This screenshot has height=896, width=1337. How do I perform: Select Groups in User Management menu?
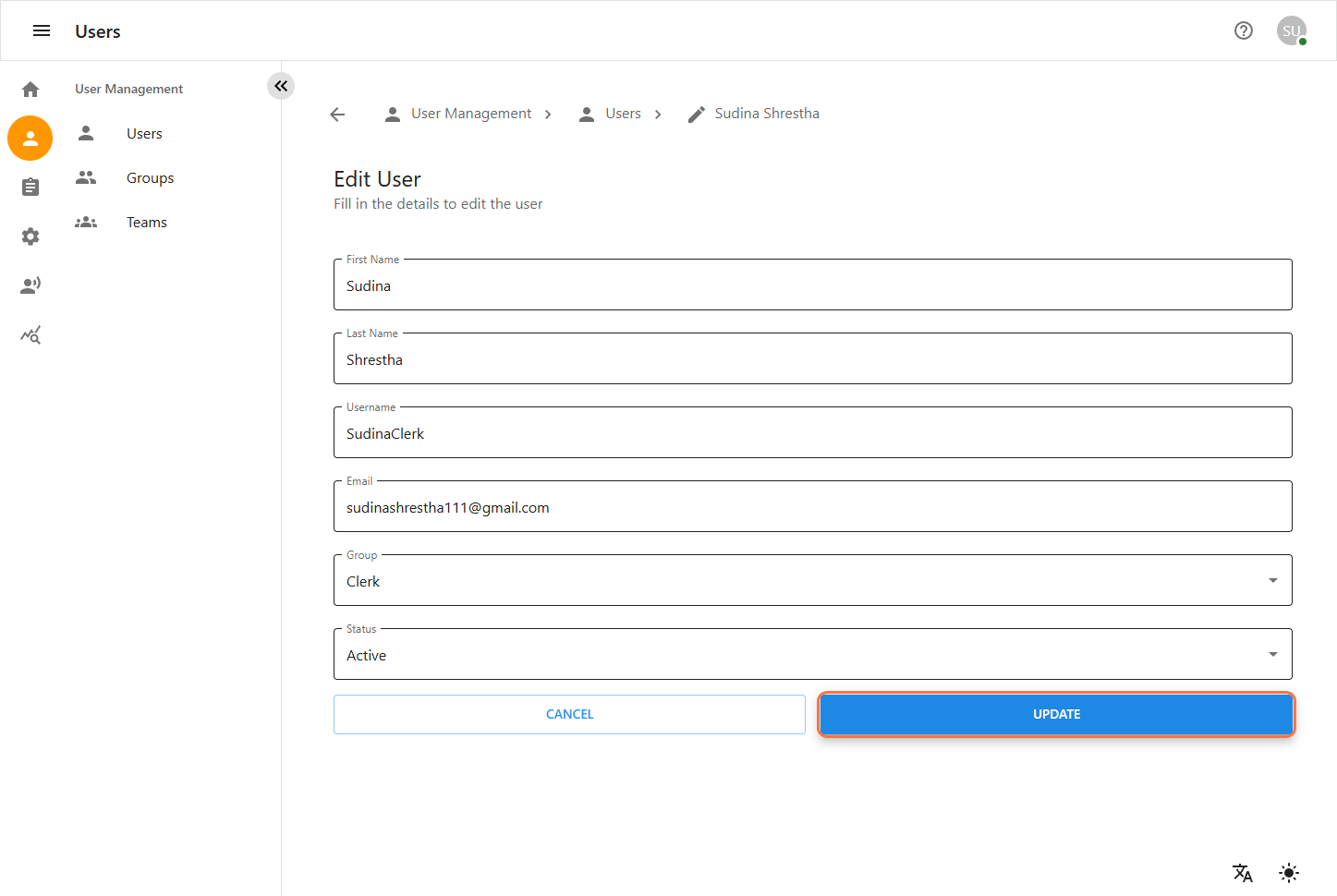click(150, 178)
